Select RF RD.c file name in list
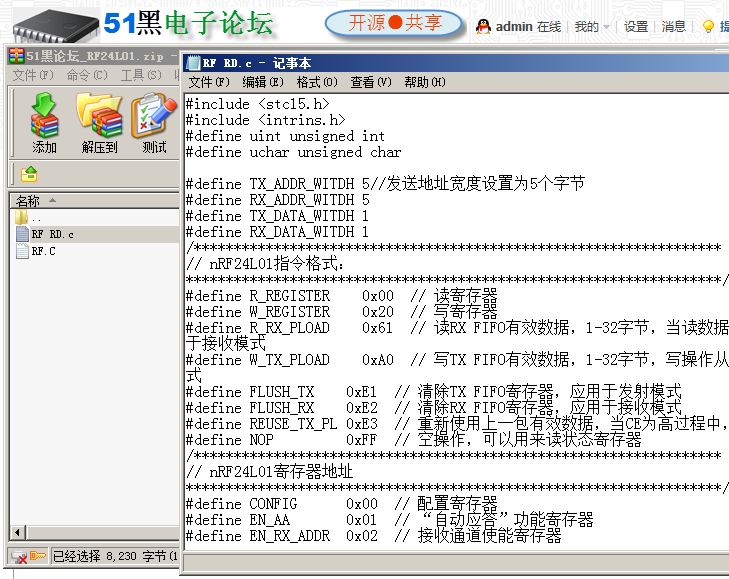 point(53,234)
